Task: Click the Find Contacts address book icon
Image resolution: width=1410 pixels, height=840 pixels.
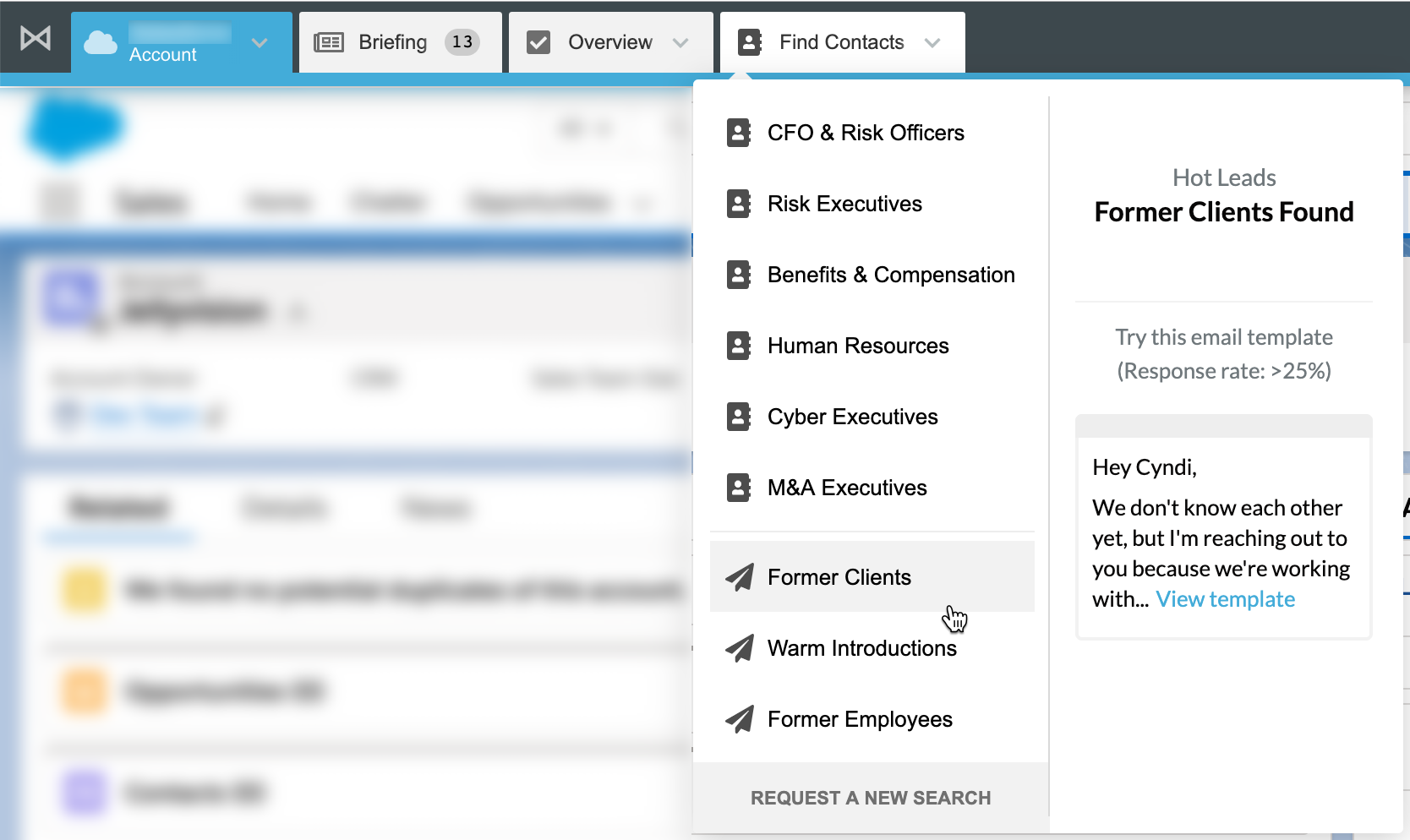Action: 750,42
